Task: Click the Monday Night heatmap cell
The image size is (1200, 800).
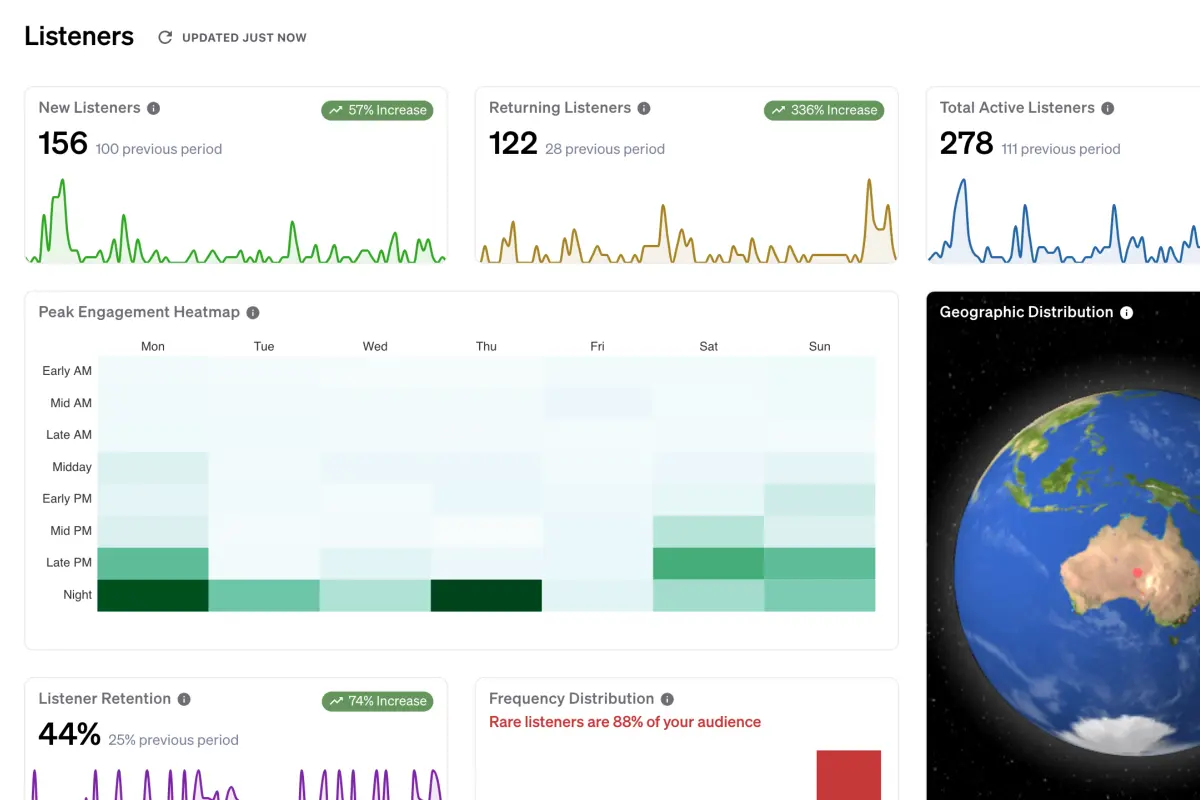Action: pyautogui.click(x=153, y=595)
